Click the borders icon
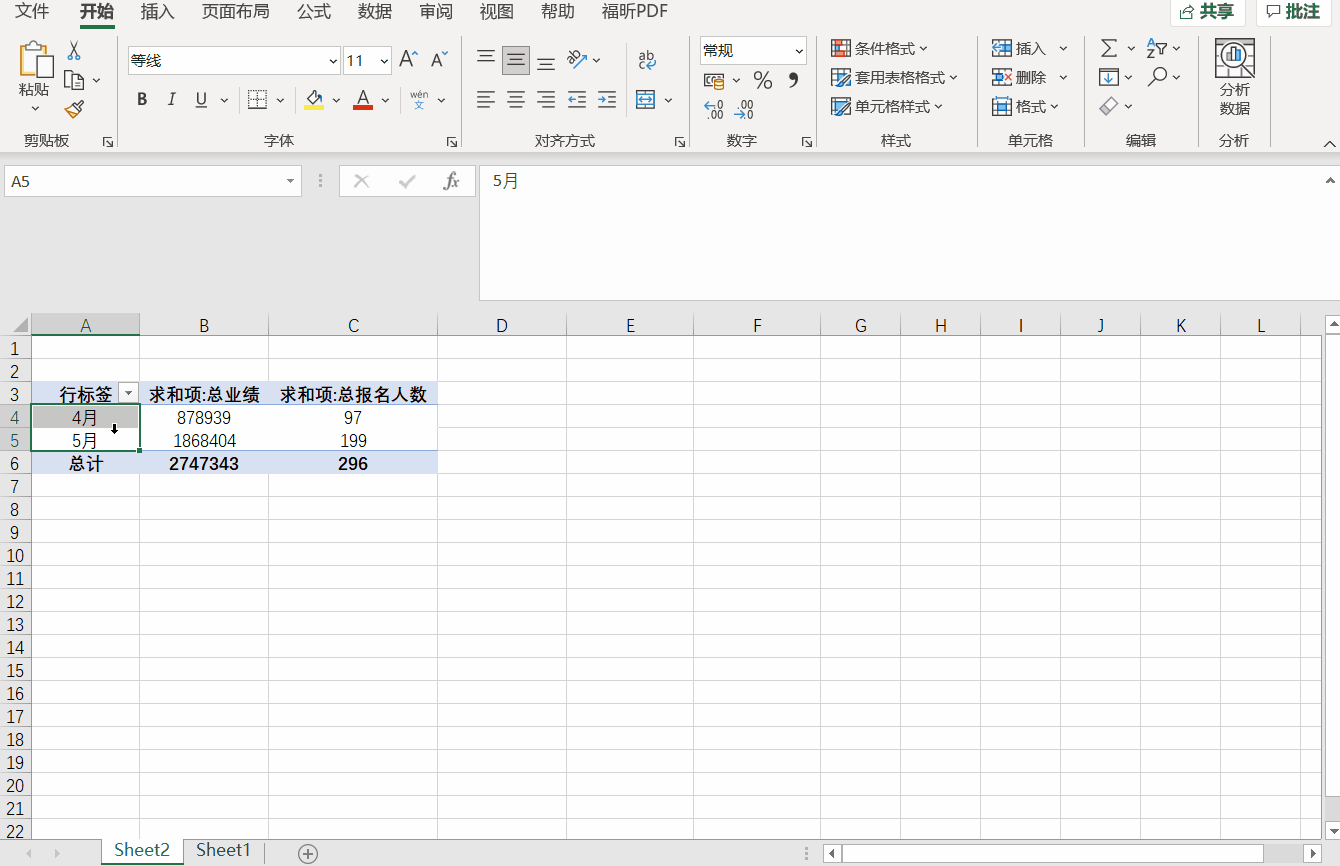Image resolution: width=1340 pixels, height=866 pixels. tap(257, 99)
